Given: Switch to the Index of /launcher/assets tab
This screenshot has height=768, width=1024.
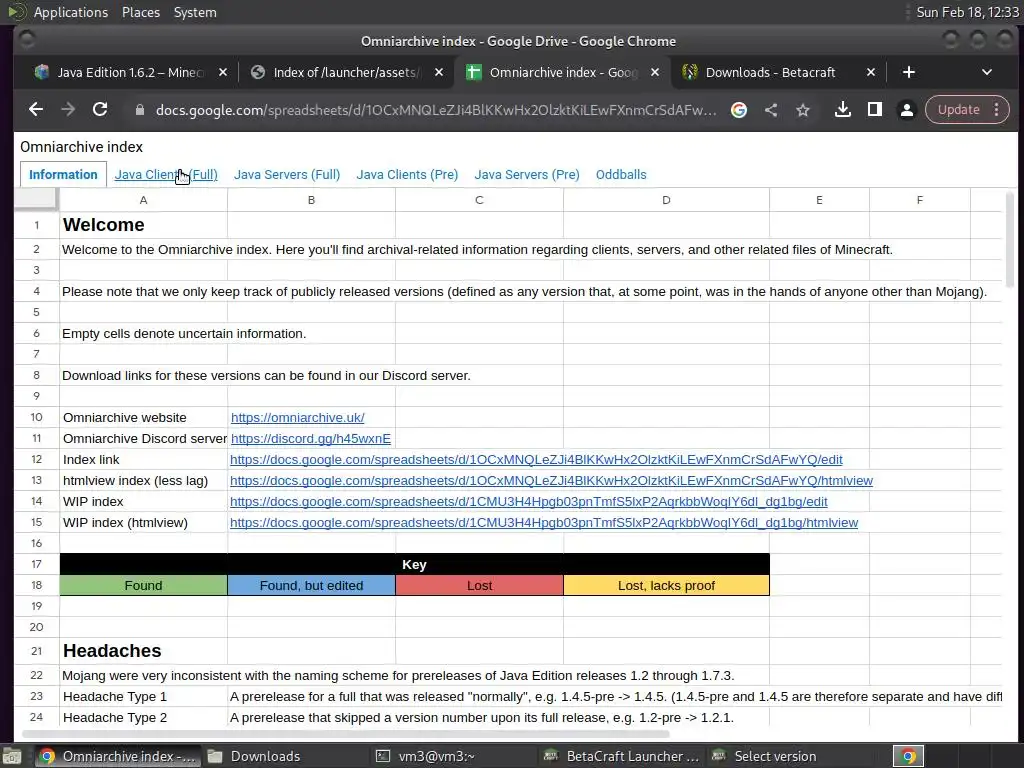Looking at the screenshot, I should 345,72.
